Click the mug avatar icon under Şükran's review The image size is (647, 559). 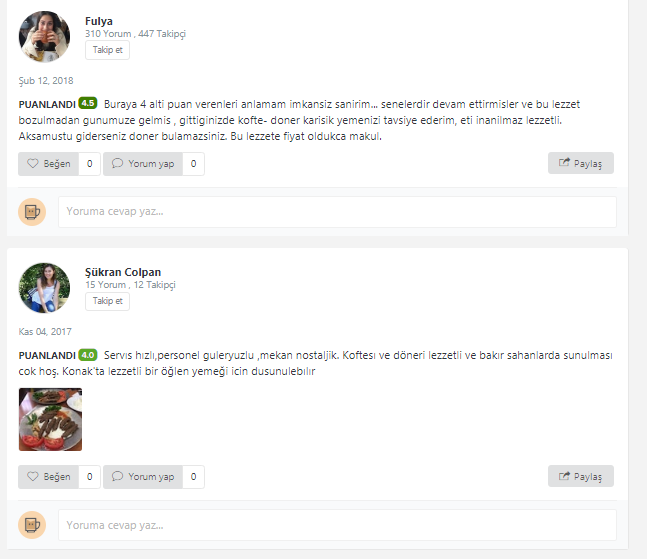32,525
